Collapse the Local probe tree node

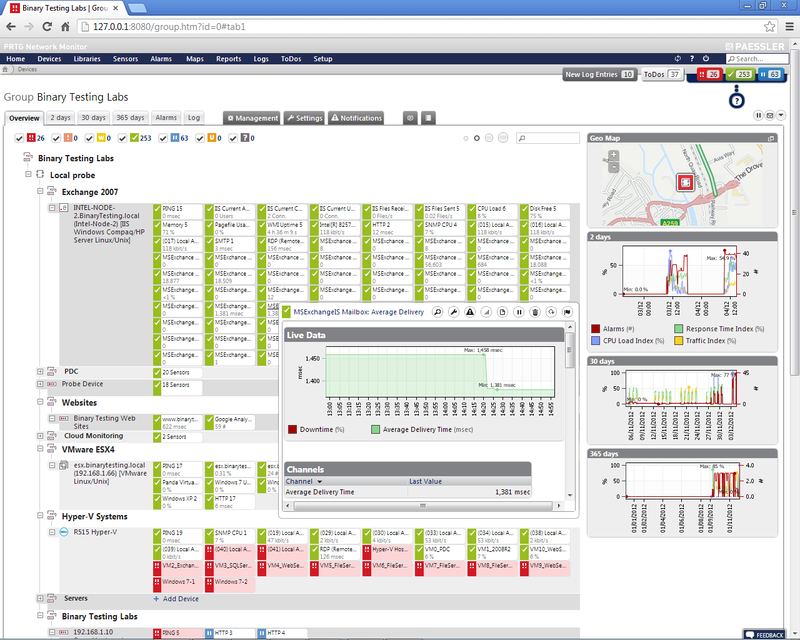[29, 175]
